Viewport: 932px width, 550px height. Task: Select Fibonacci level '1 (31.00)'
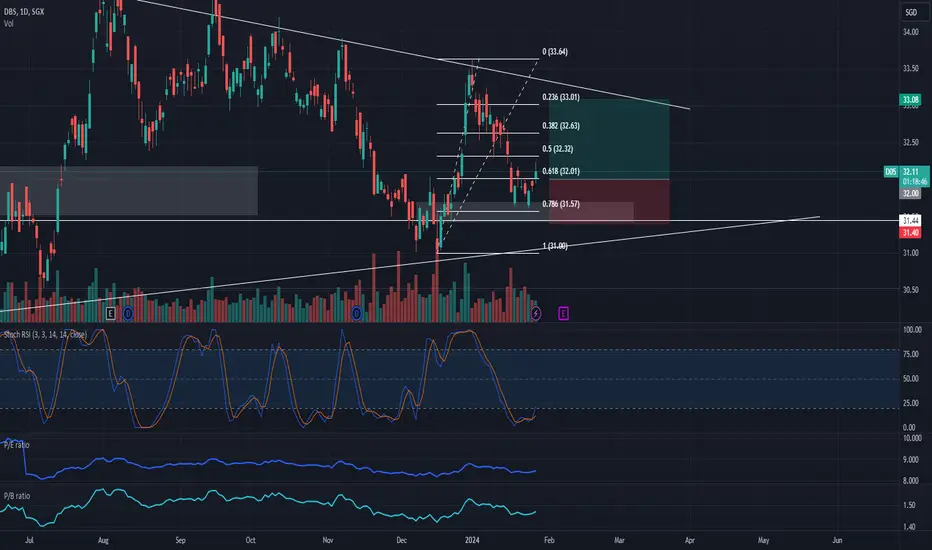(555, 246)
